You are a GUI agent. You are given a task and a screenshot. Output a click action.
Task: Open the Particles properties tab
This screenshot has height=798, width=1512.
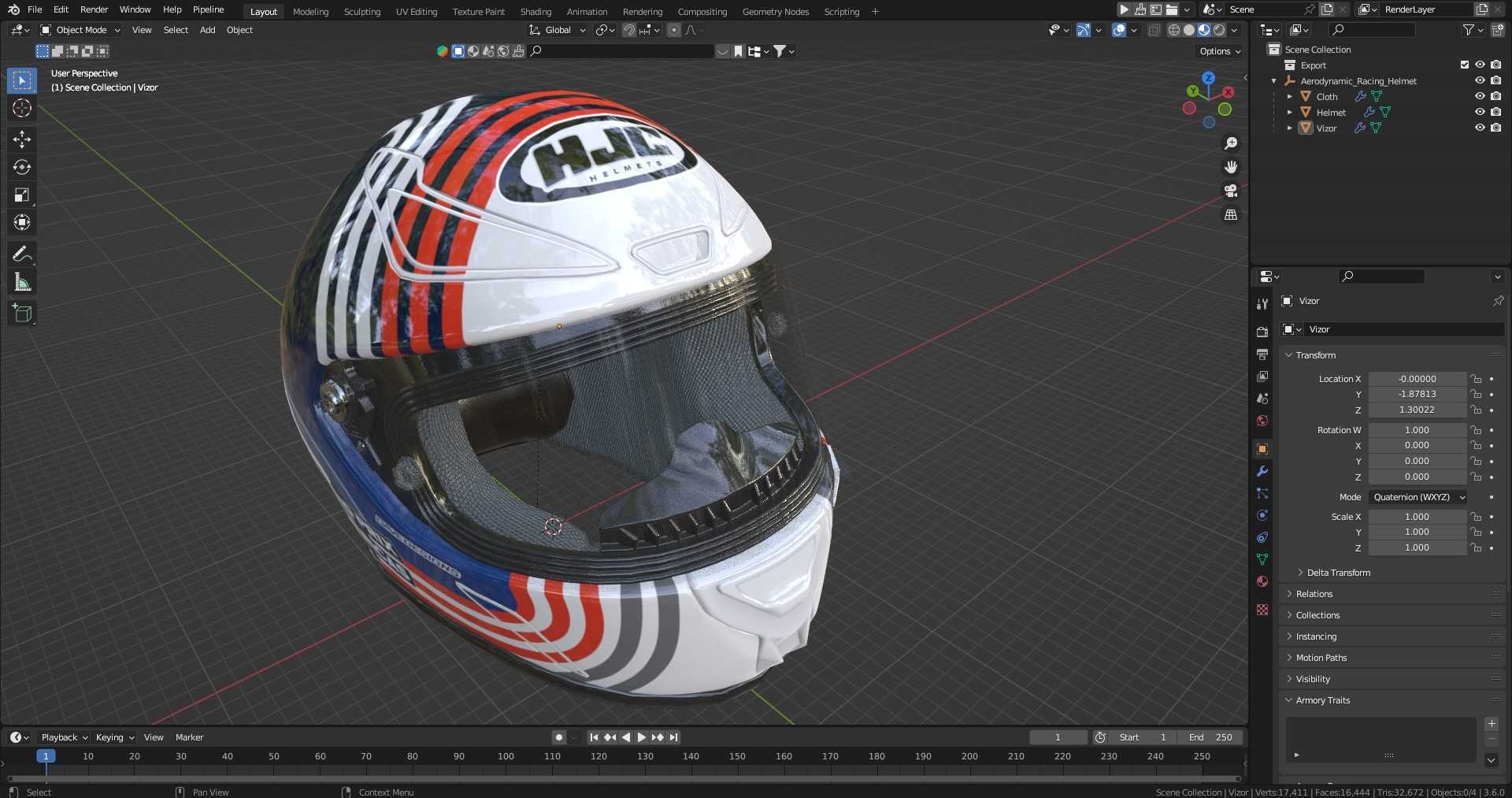(1262, 493)
